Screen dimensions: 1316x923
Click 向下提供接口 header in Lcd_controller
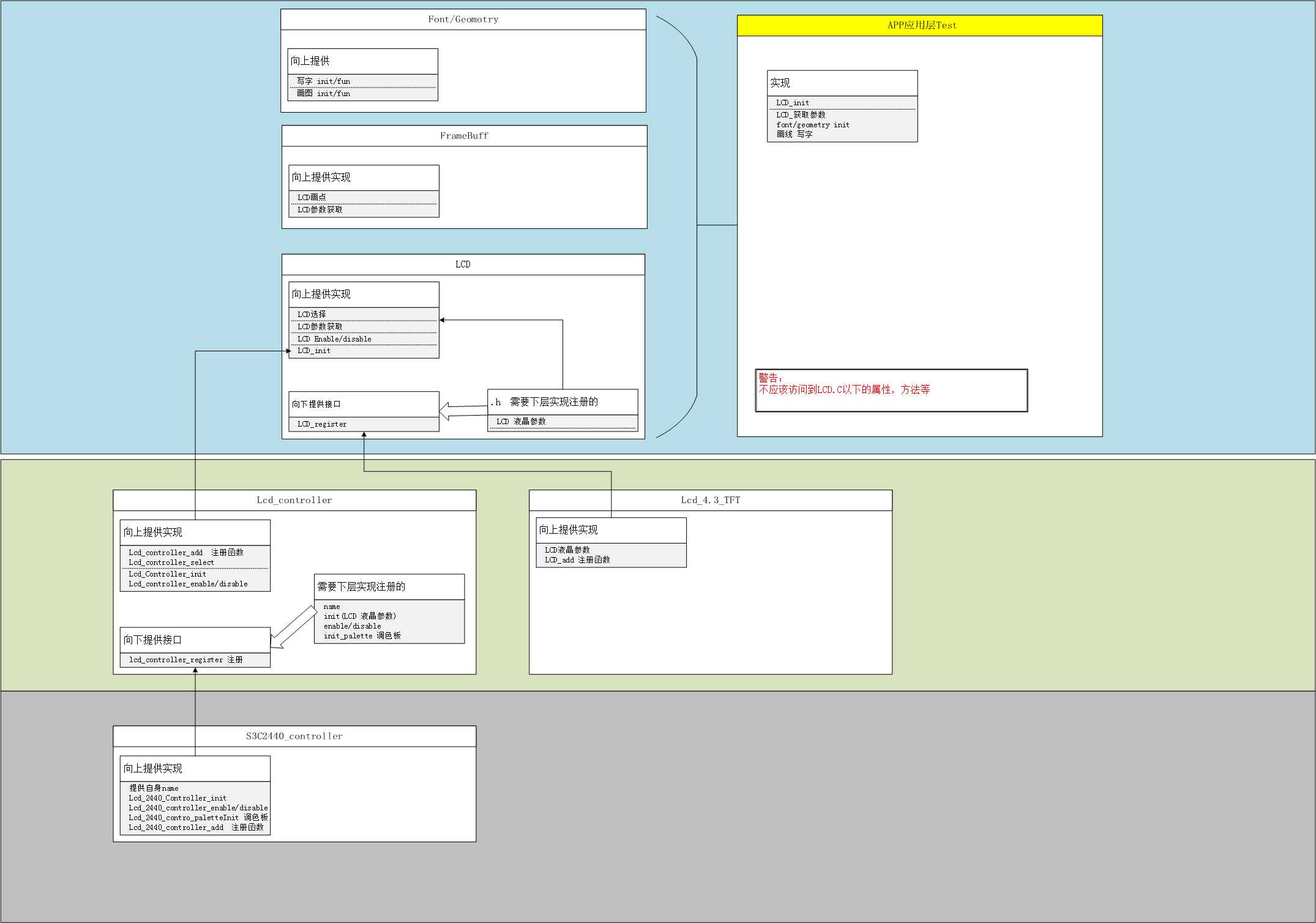(x=195, y=640)
